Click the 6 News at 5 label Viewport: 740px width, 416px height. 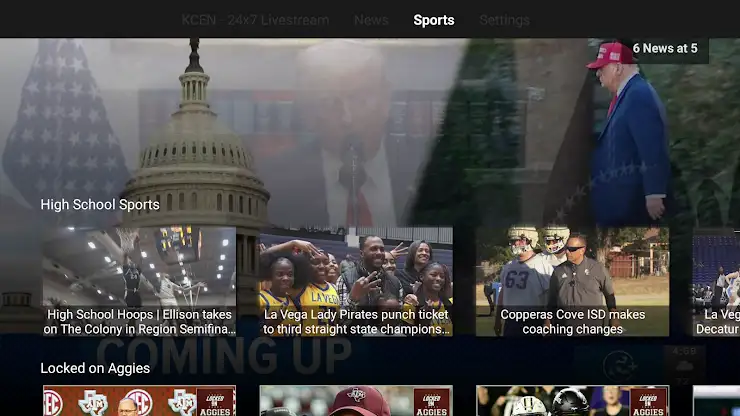click(665, 49)
